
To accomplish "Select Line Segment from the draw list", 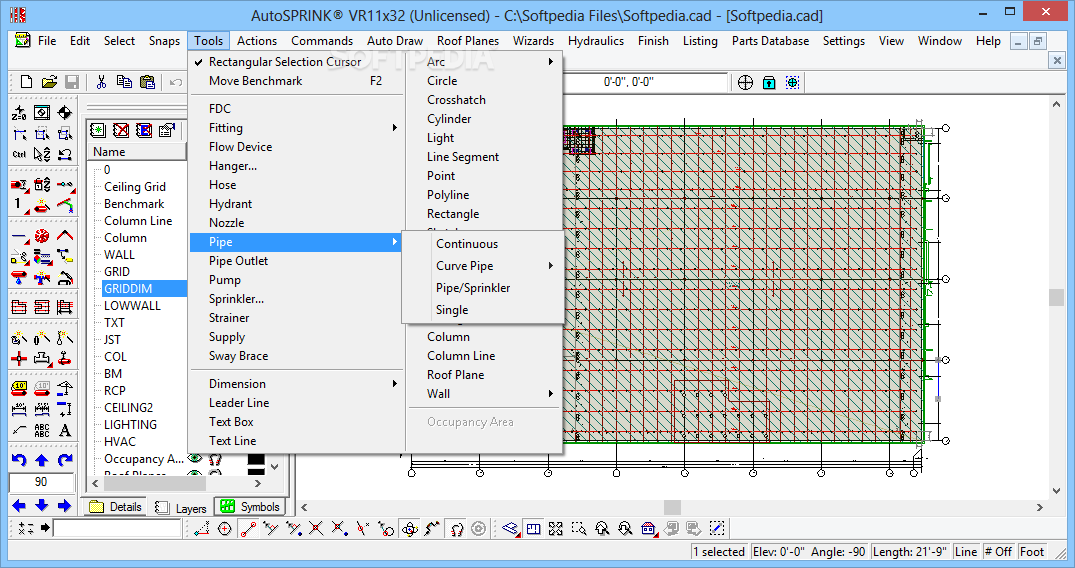I will (463, 157).
